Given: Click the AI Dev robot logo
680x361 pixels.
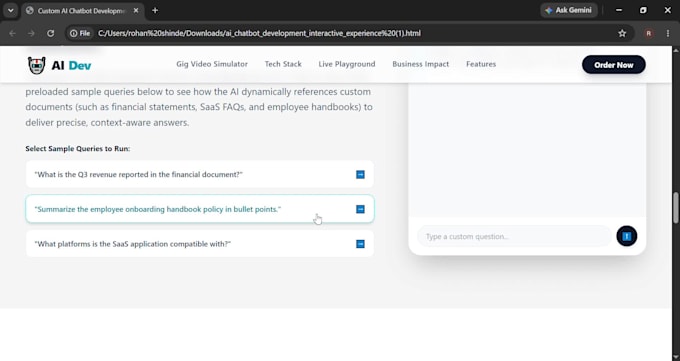Looking at the screenshot, I should pos(37,65).
